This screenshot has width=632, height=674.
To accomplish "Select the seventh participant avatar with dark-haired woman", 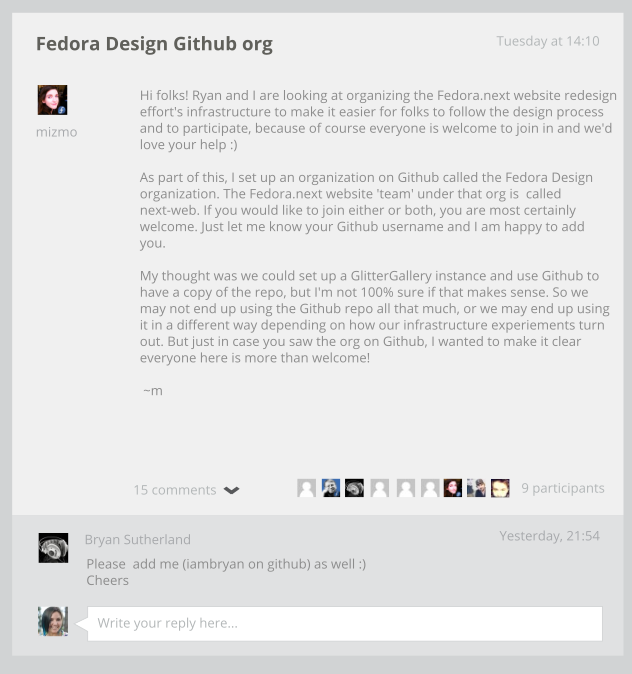I will [453, 488].
